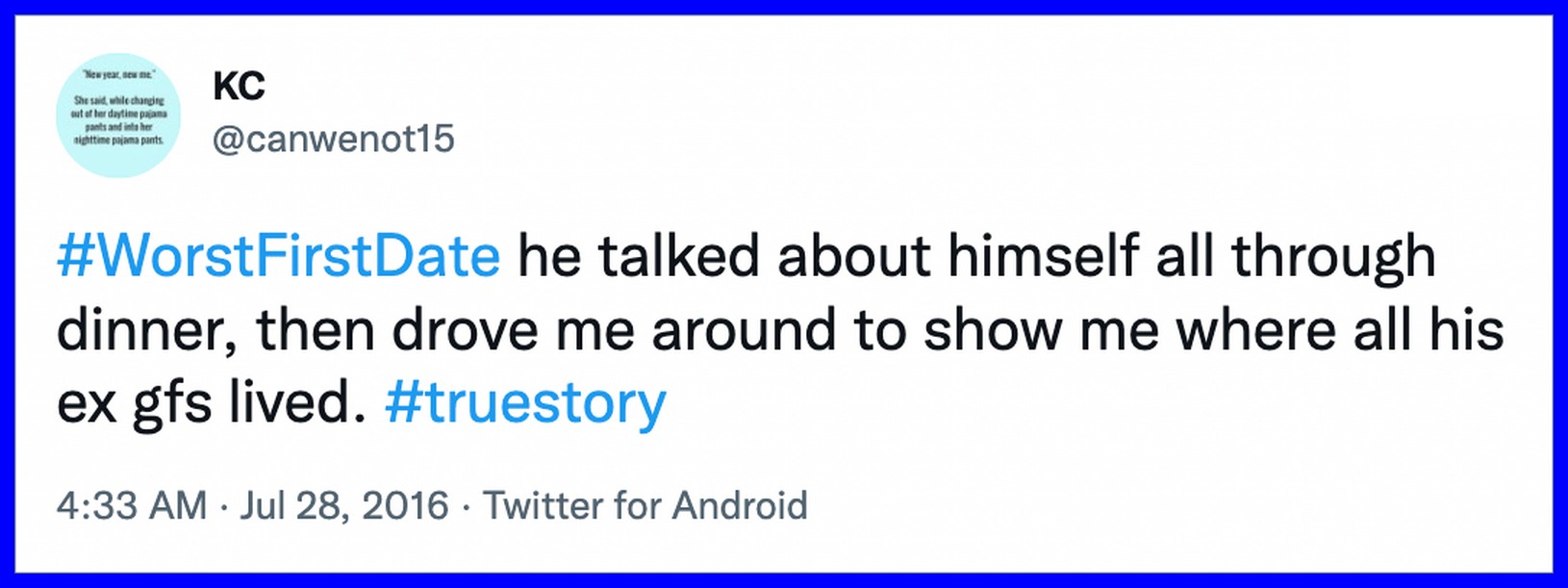1568x588 pixels.
Task: Click the @canwenot15 handle
Action: click(333, 140)
